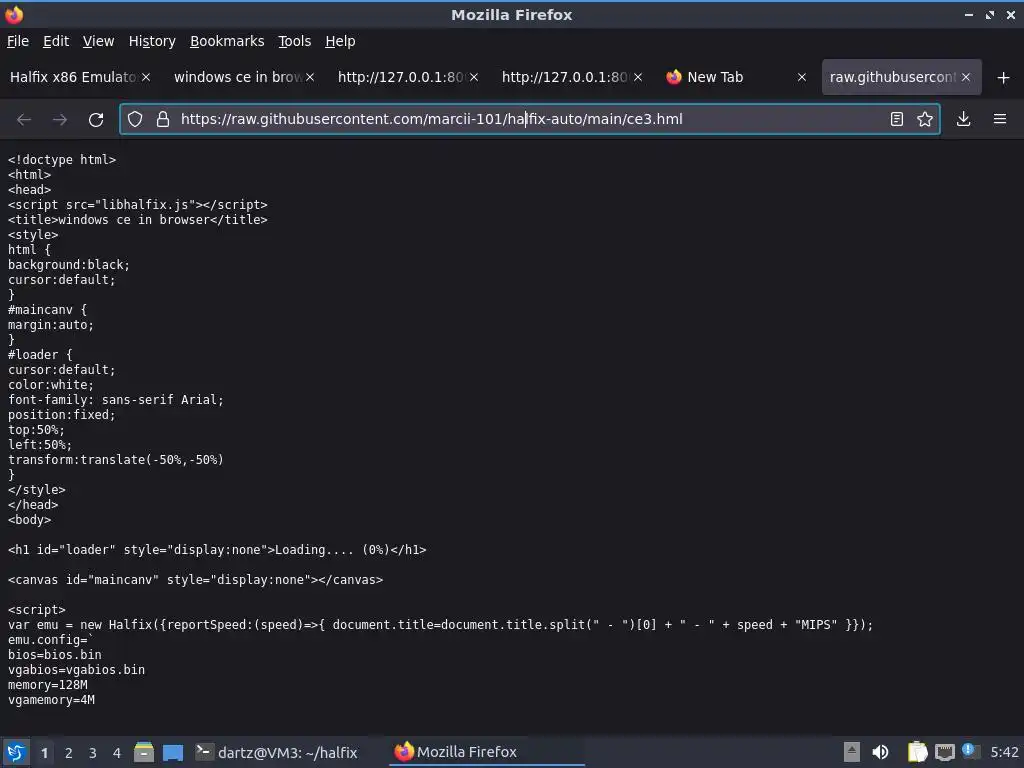This screenshot has height=768, width=1024.
Task: Show site security padlock info
Action: [x=163, y=119]
